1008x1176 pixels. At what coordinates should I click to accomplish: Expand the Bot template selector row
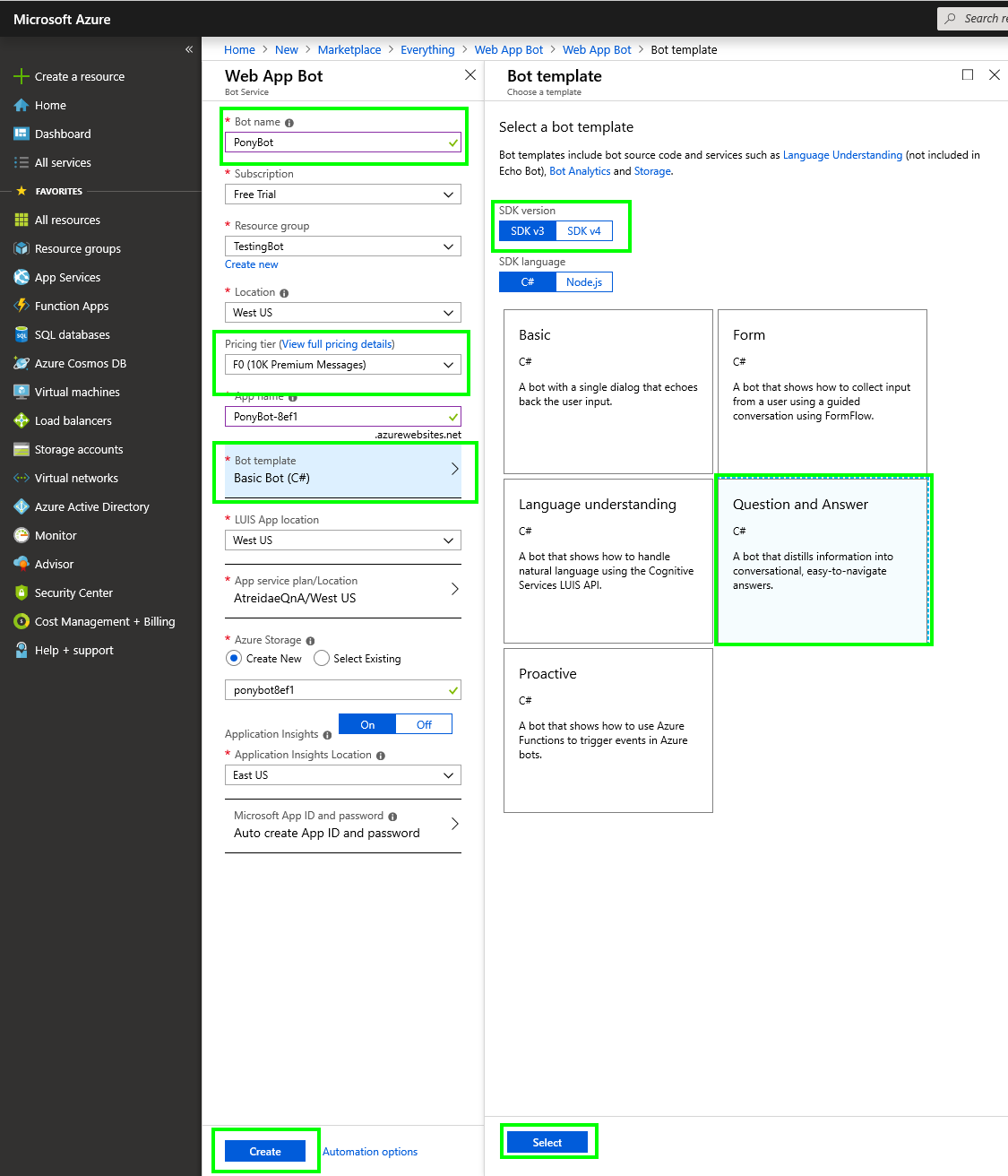pos(343,471)
